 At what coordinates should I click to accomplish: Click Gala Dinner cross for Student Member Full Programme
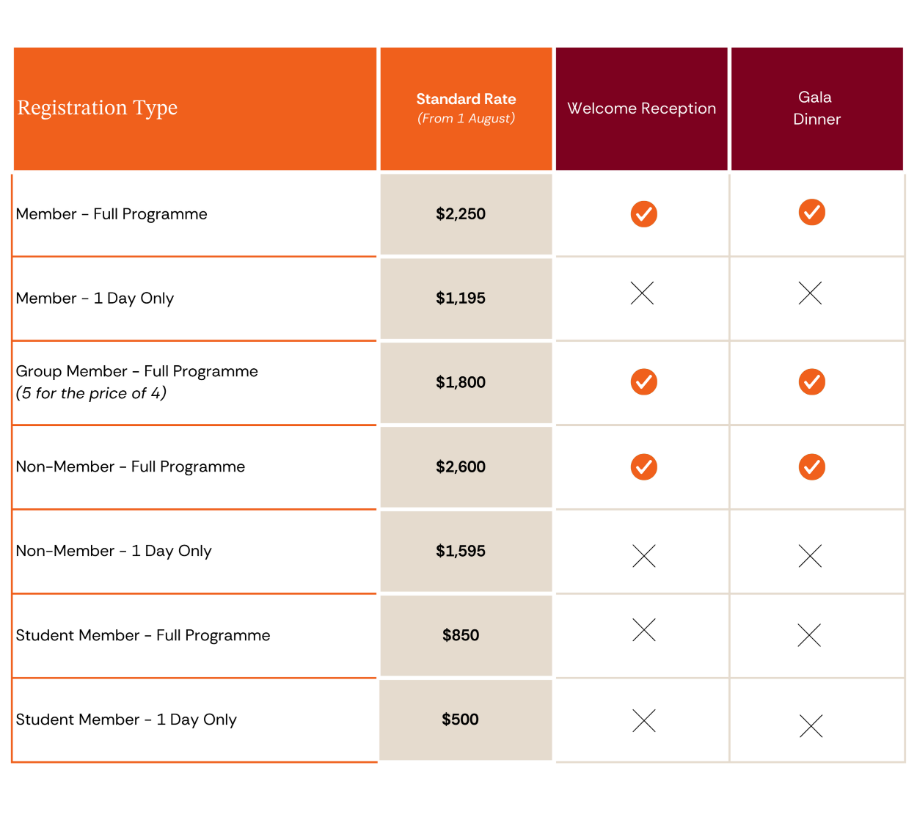tap(809, 635)
